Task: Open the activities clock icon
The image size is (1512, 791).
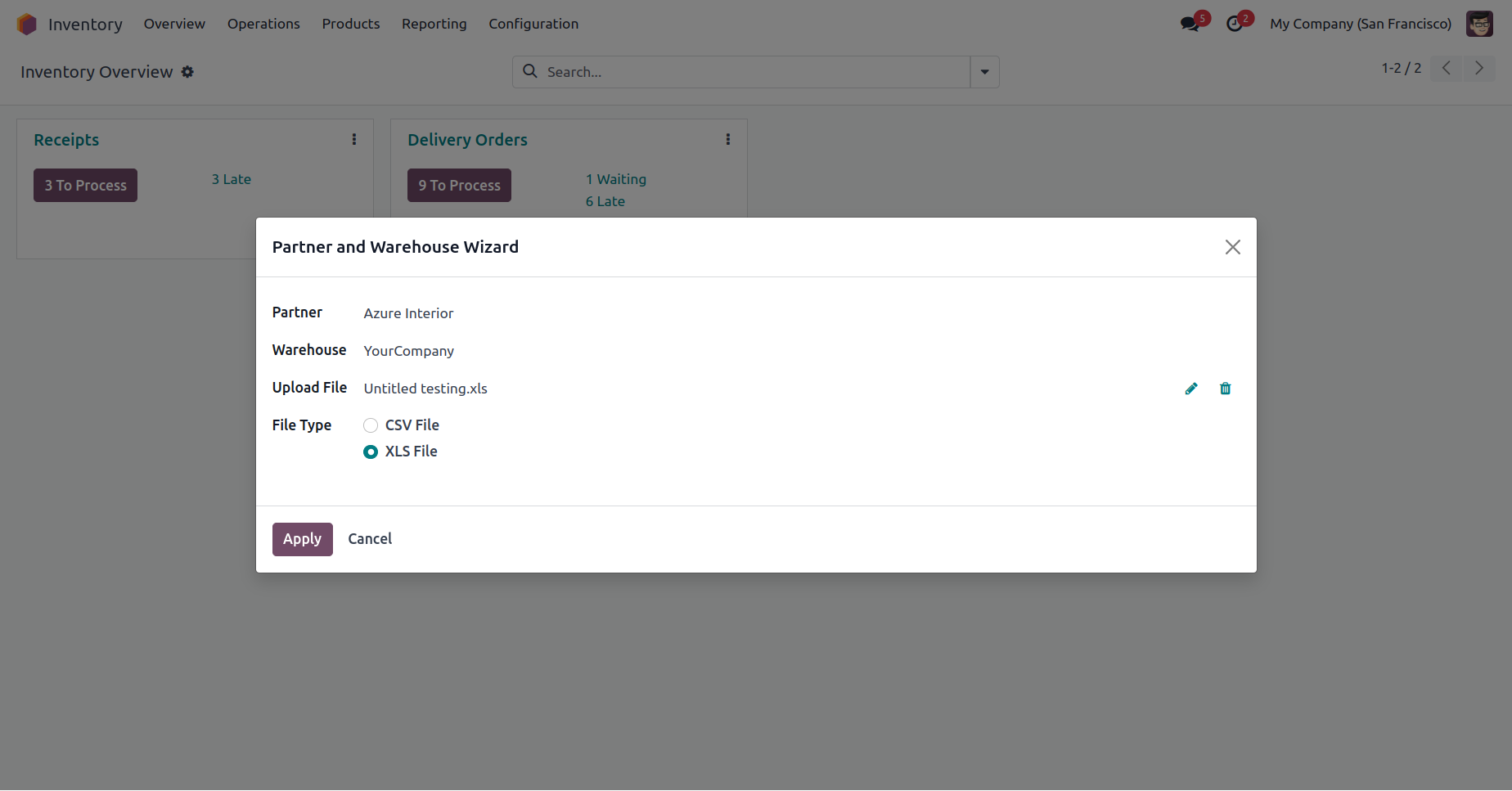Action: click(1235, 25)
